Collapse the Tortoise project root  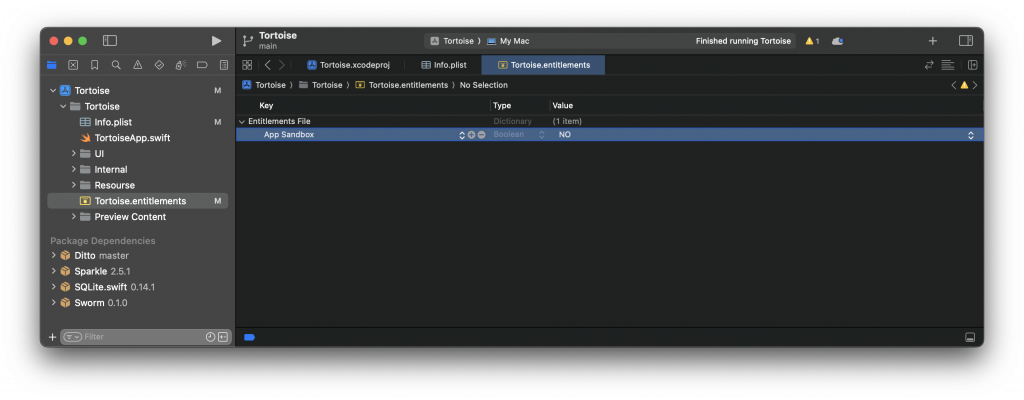[x=54, y=91]
